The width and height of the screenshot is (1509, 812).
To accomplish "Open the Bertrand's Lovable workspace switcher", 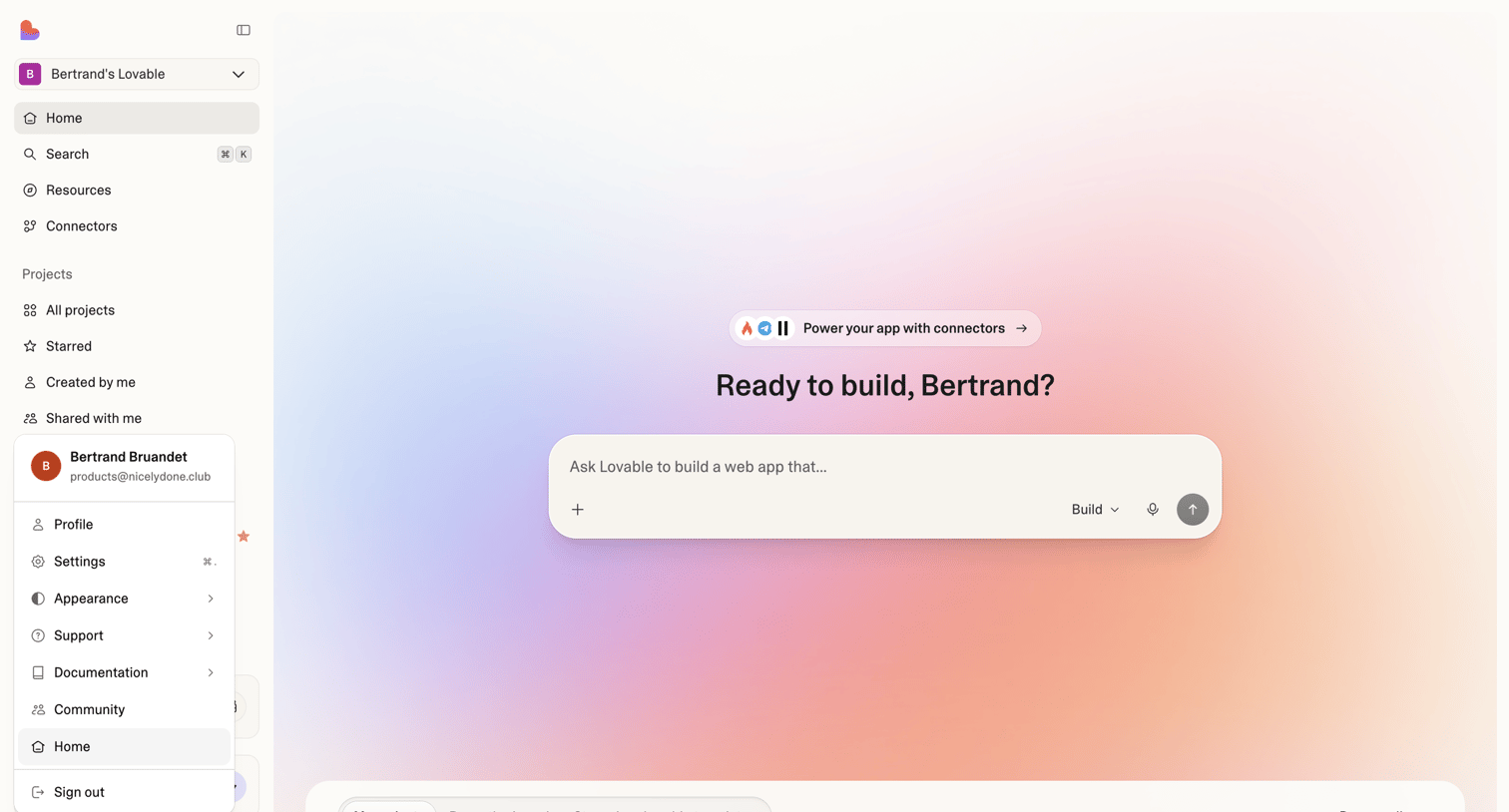I will [x=137, y=74].
